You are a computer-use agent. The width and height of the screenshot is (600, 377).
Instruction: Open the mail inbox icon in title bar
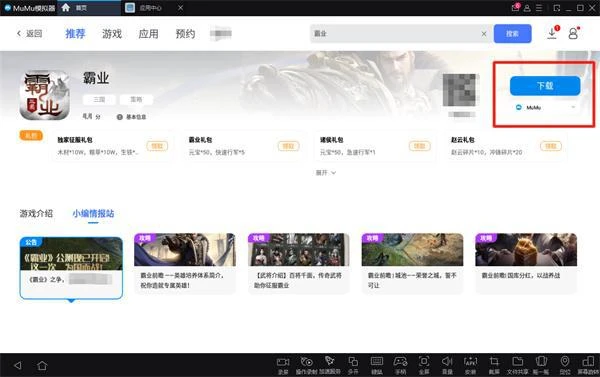515,7
